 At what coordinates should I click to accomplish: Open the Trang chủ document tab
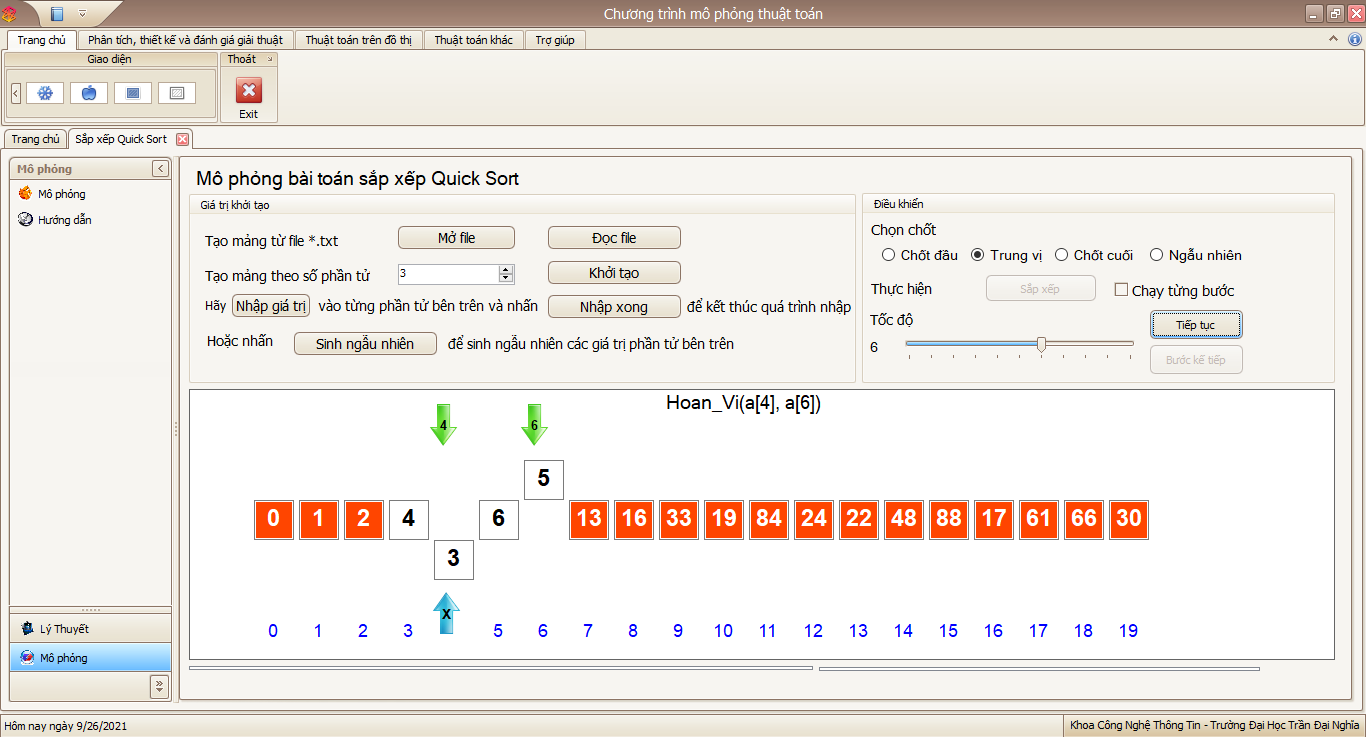tap(34, 139)
